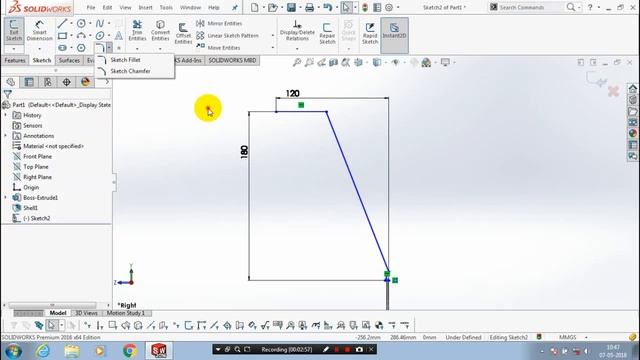Open the Smart Dimension dropdown arrow
This screenshot has height=360, width=640.
(40, 49)
